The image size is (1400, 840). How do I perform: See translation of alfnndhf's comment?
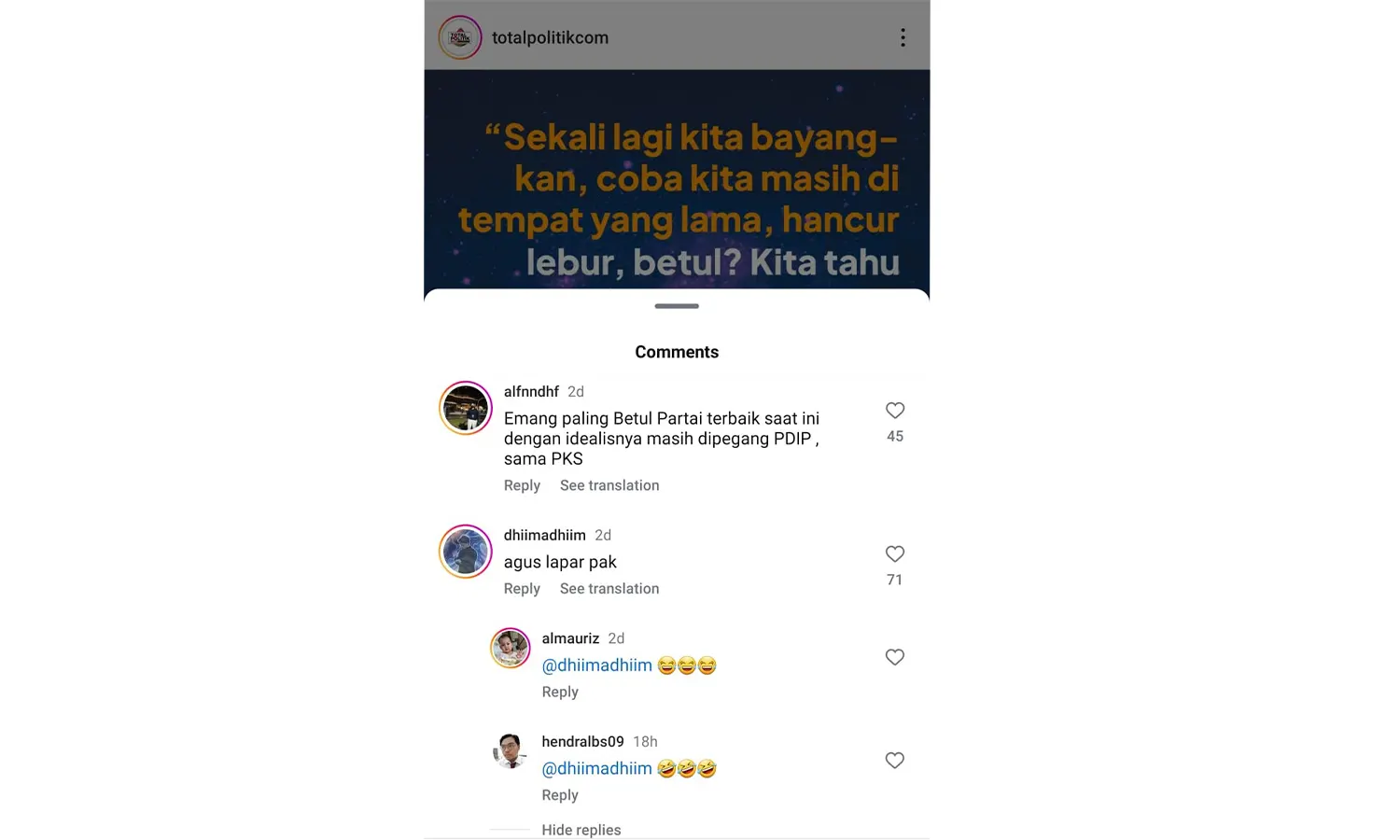(609, 485)
